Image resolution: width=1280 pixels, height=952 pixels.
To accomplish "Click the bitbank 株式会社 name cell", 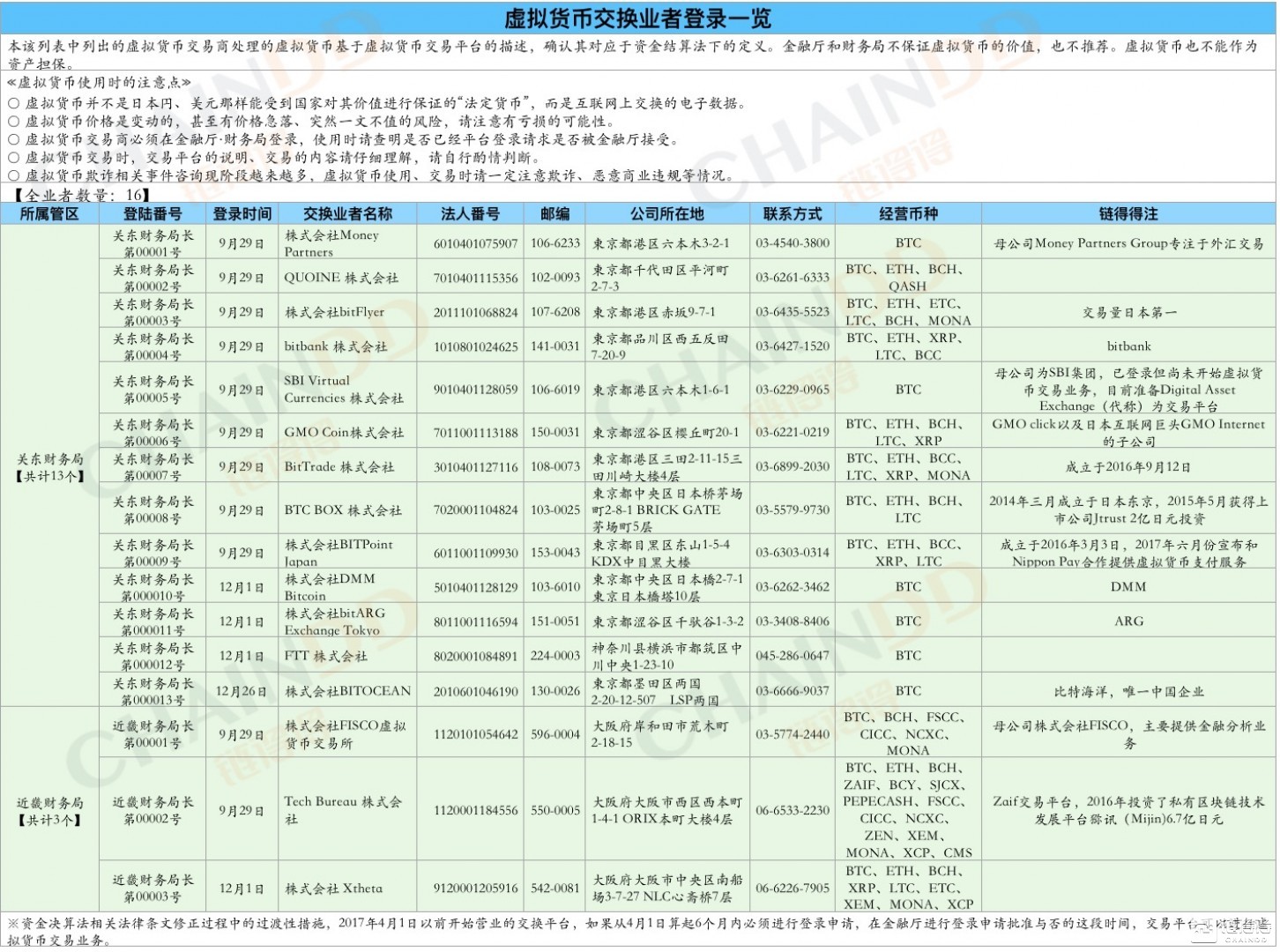I will (347, 346).
